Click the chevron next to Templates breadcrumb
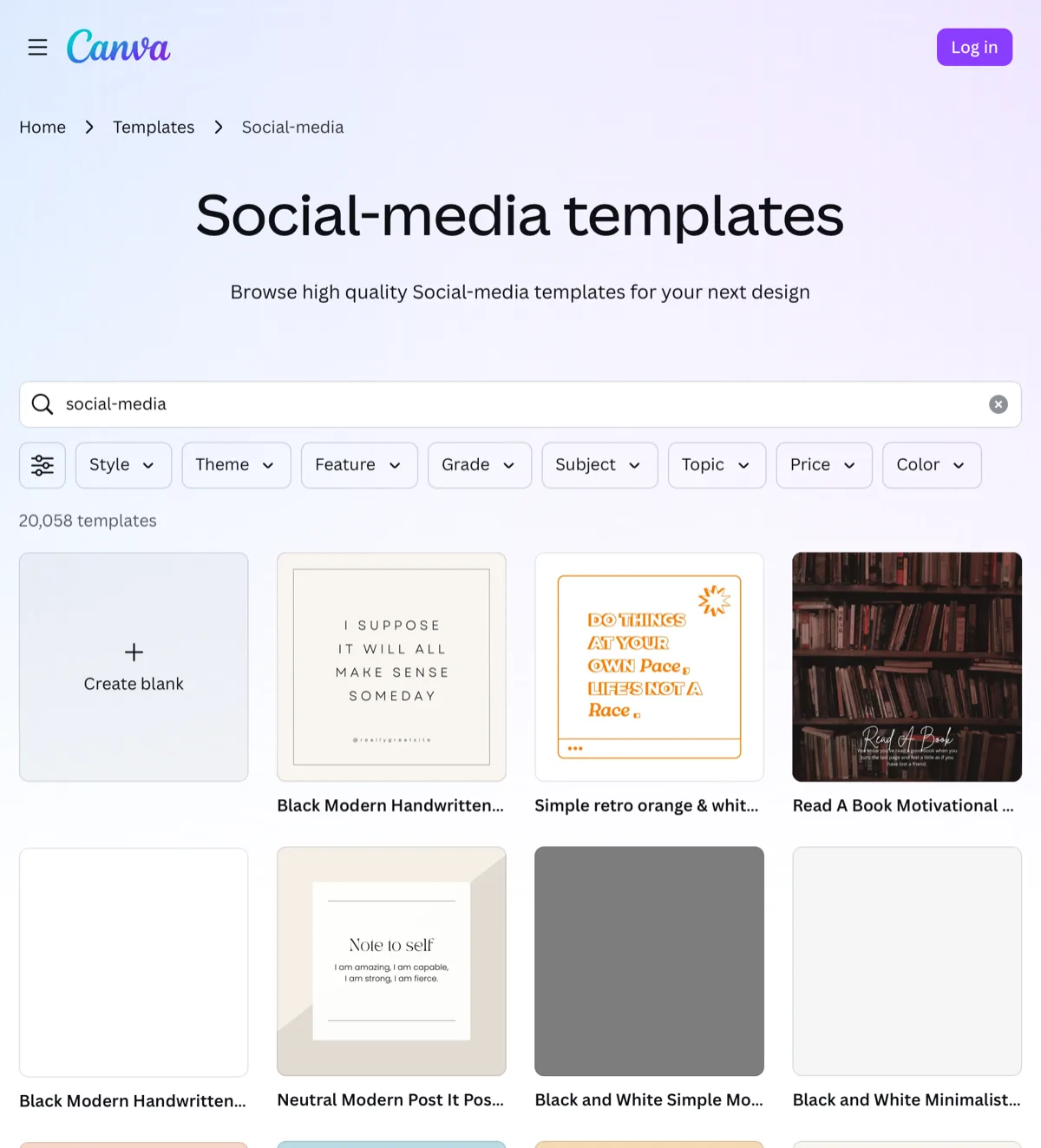This screenshot has width=1041, height=1148. (x=219, y=127)
